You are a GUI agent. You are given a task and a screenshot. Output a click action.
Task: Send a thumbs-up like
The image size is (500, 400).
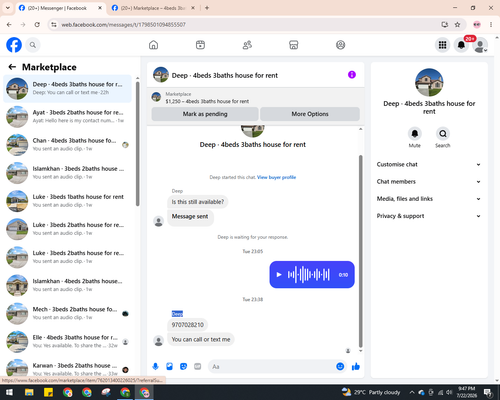(x=356, y=367)
